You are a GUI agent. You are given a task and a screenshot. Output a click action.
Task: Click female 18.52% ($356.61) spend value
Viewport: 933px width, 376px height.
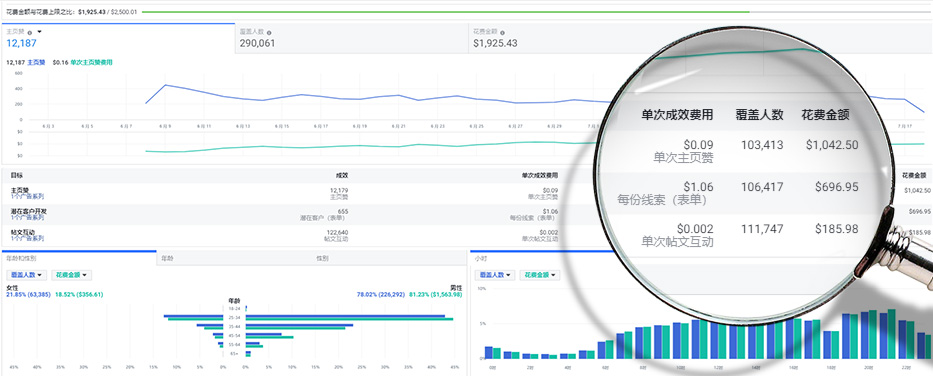pyautogui.click(x=79, y=294)
